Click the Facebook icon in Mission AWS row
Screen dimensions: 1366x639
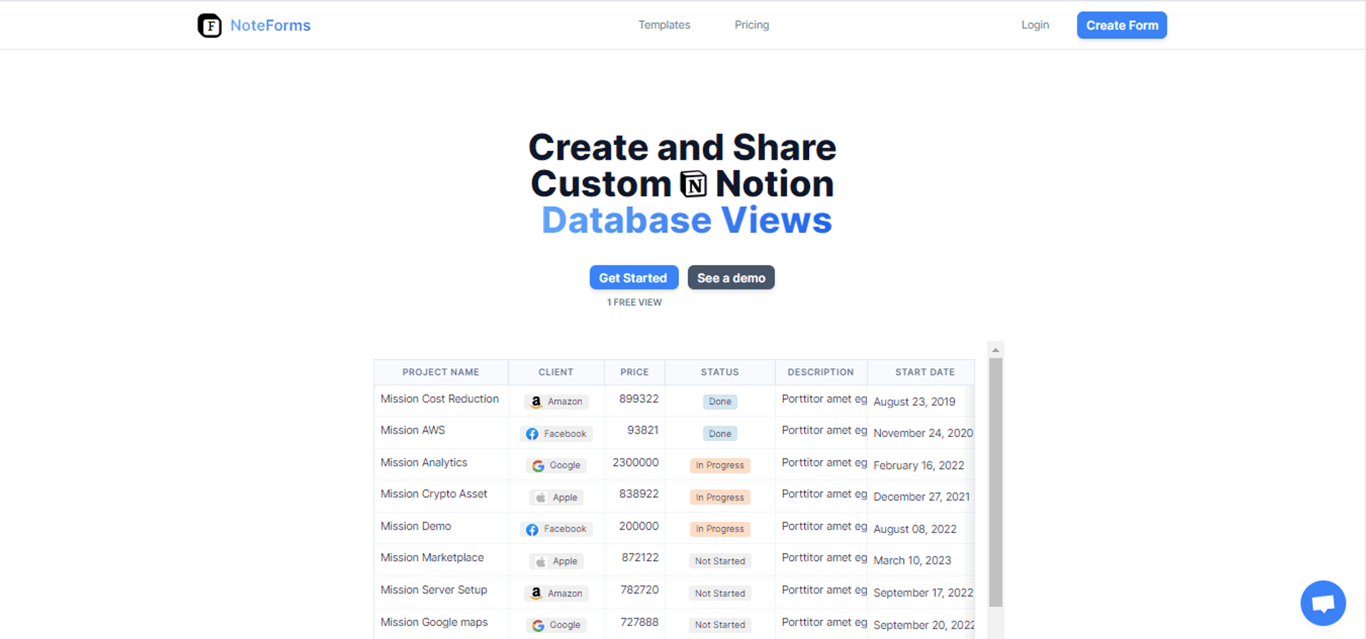click(532, 434)
